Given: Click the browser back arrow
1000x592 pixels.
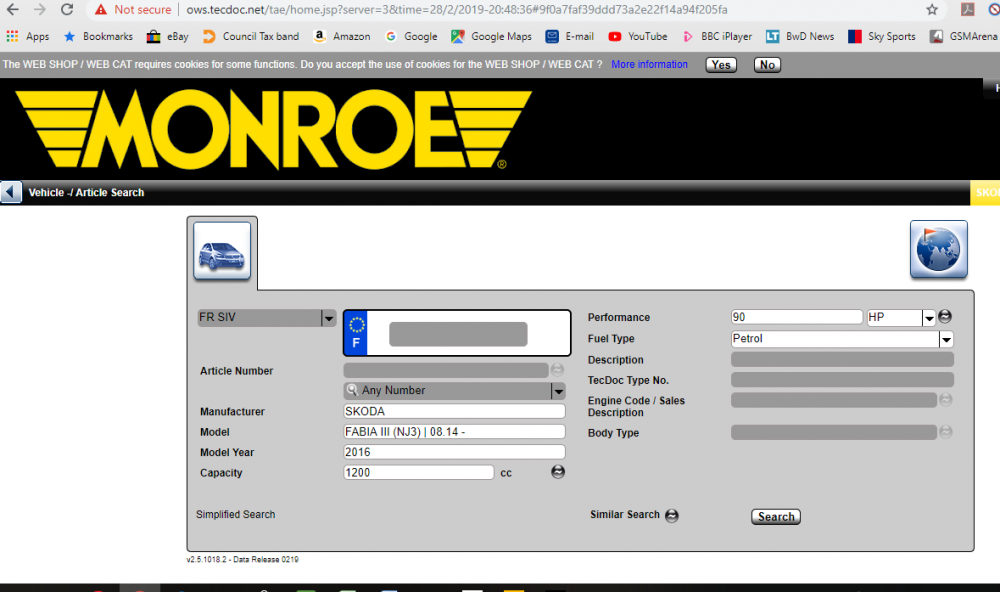Looking at the screenshot, I should click(x=12, y=10).
